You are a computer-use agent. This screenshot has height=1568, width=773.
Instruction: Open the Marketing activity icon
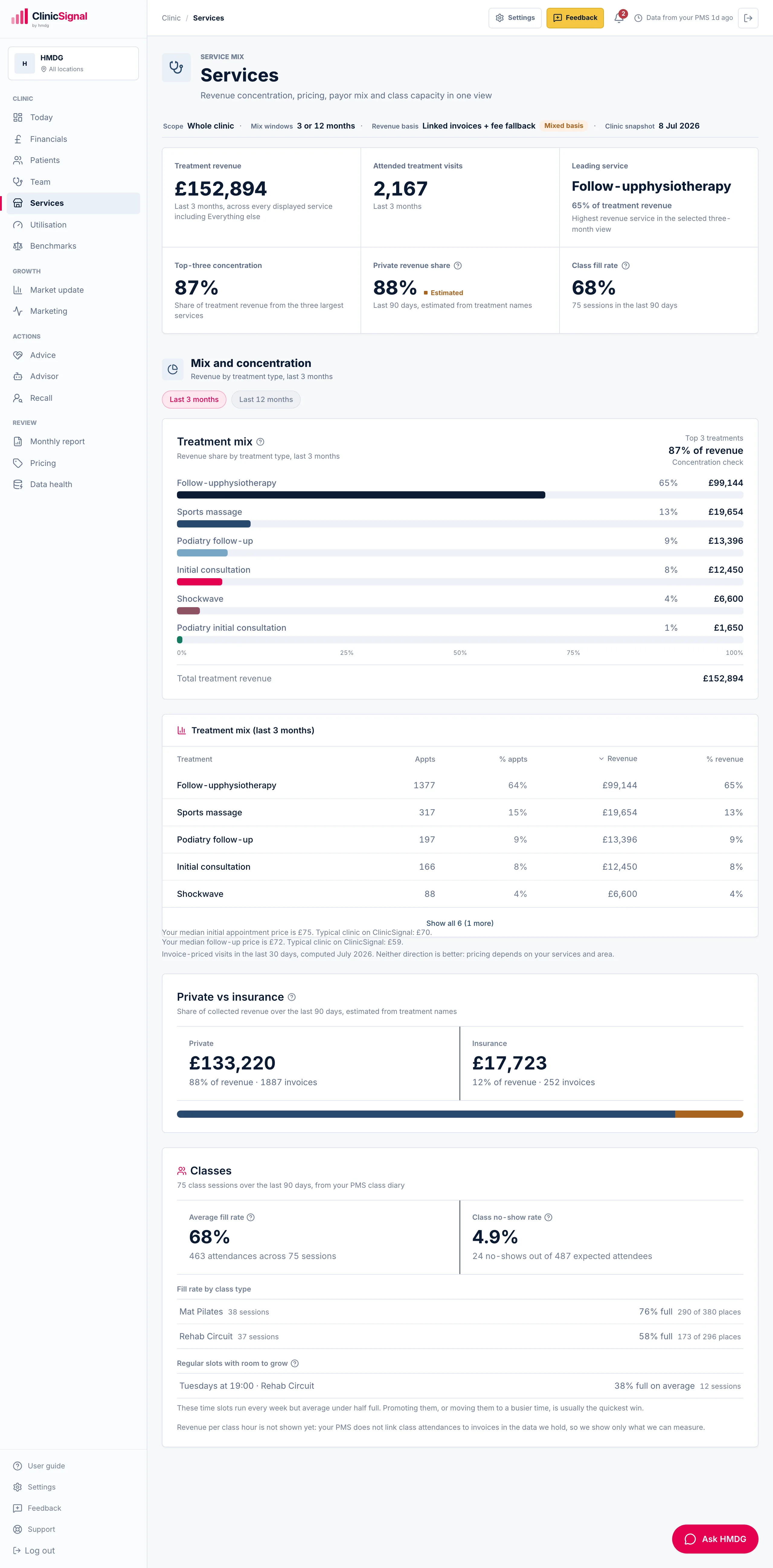[18, 311]
